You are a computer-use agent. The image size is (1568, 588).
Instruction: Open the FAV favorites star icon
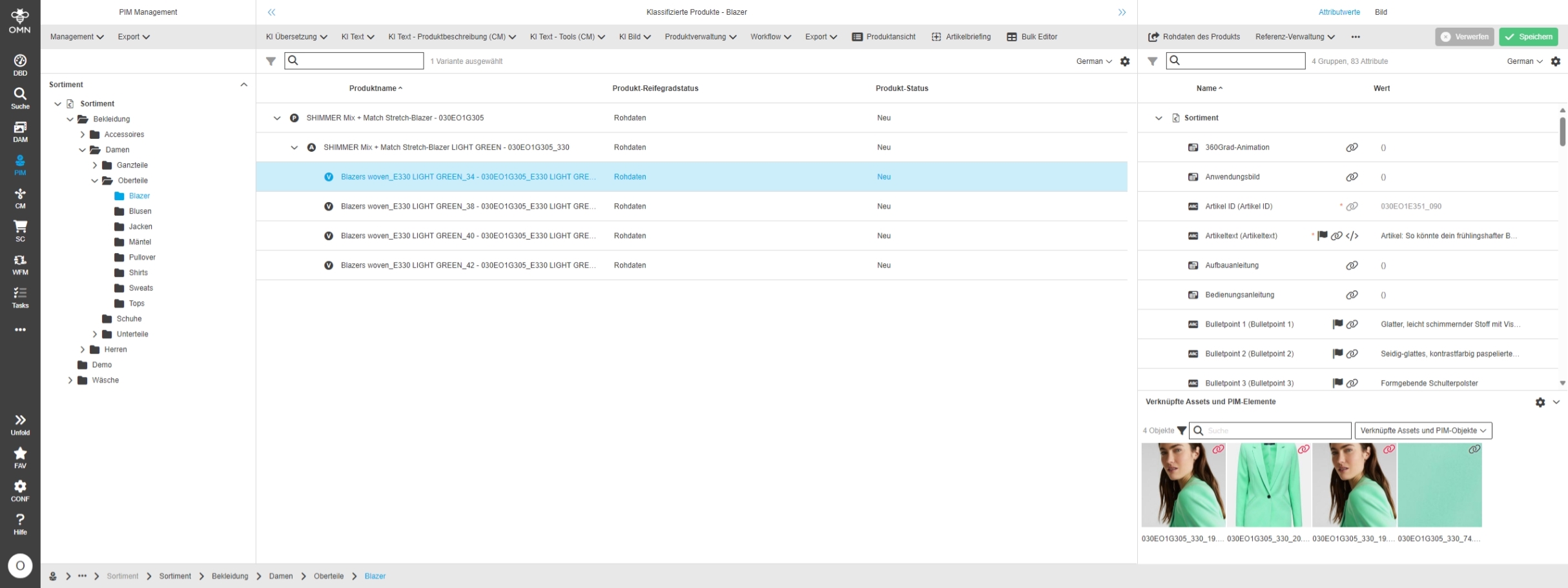[20, 457]
